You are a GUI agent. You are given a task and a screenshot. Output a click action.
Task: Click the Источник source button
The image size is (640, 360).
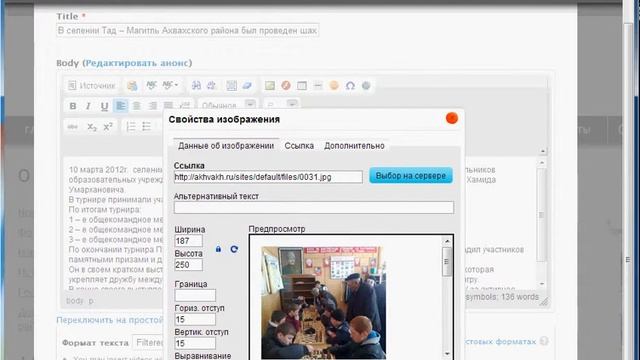(92, 86)
